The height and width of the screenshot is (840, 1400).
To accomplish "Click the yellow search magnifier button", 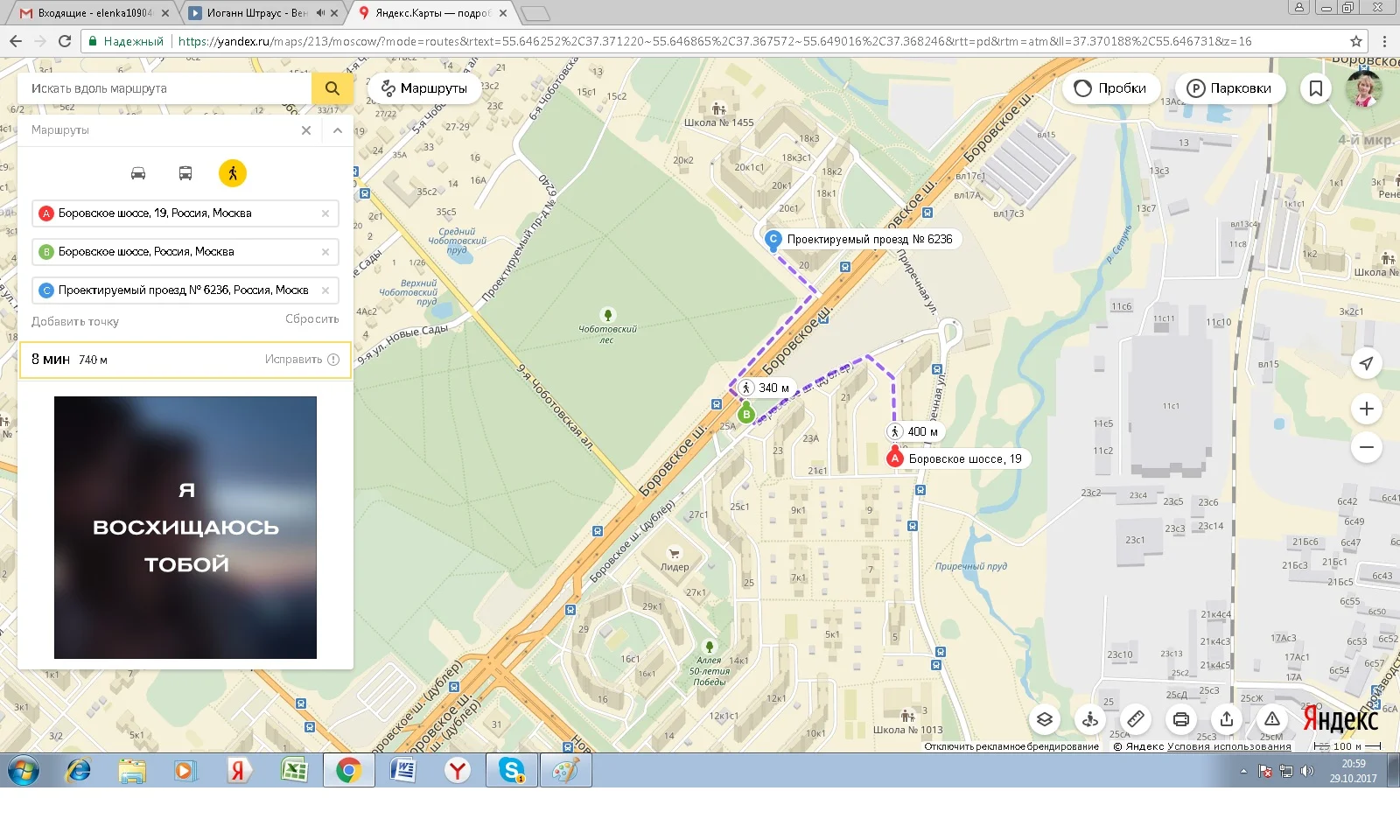I will point(332,88).
